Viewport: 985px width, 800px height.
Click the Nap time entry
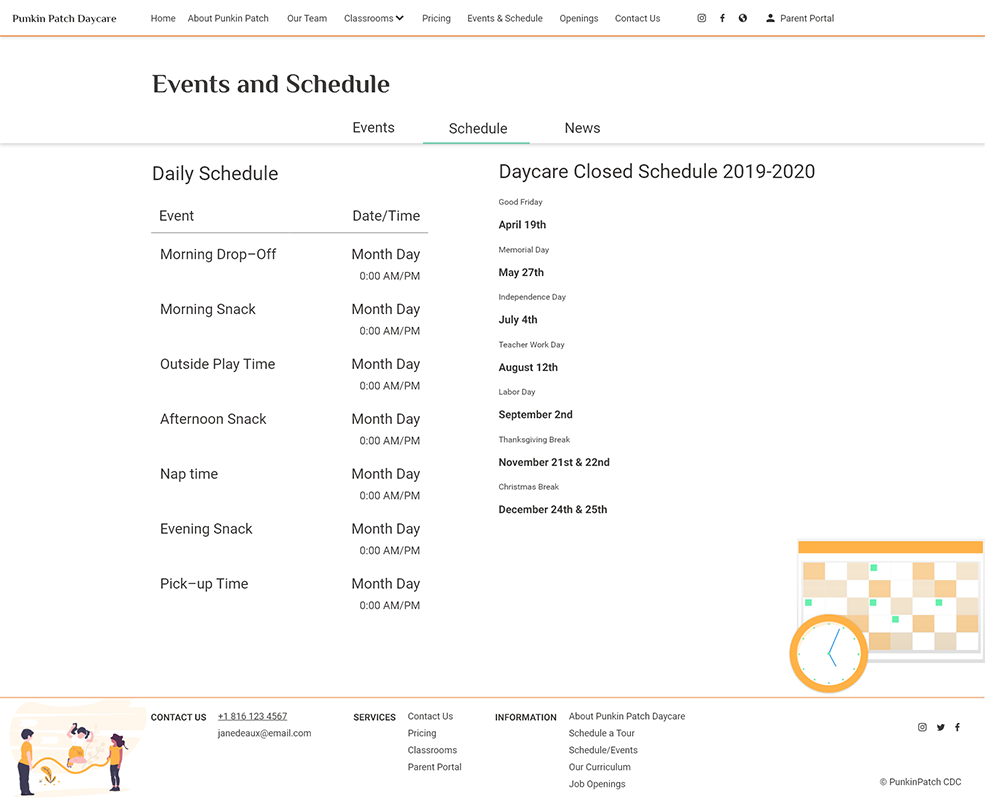pyautogui.click(x=290, y=484)
